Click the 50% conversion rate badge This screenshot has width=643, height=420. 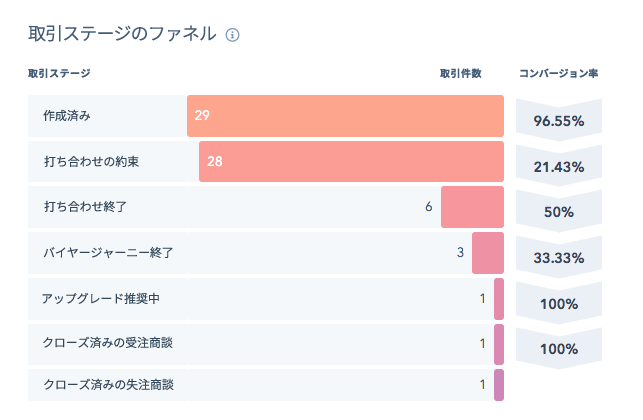[x=558, y=212]
